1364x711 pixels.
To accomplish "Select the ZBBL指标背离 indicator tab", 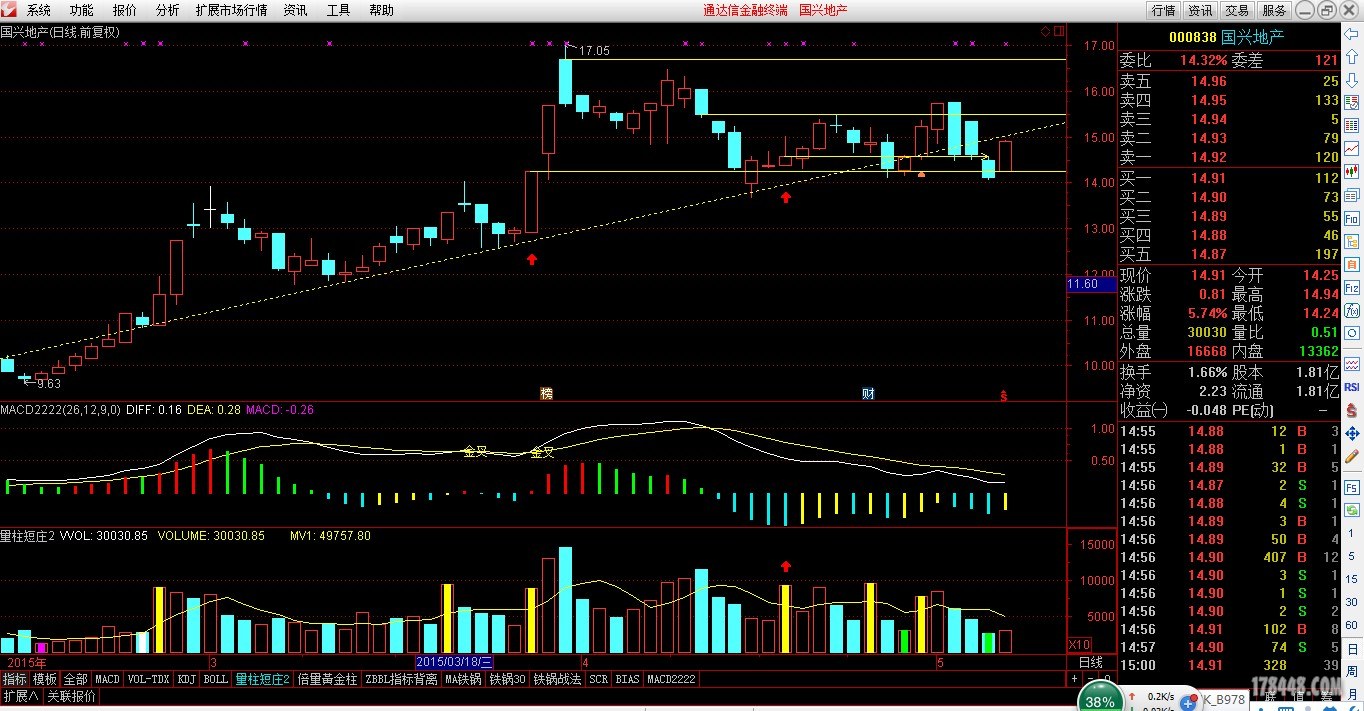I will (x=401, y=679).
